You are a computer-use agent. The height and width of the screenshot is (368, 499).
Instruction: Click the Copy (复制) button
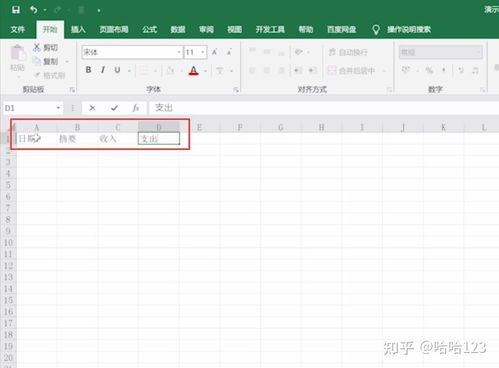(46, 61)
